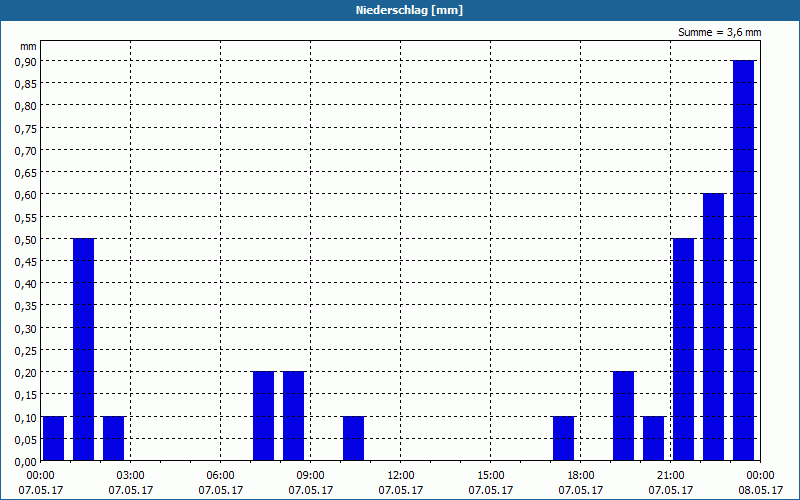Click the 08.05.17 date label
Viewport: 800px width, 500px height.
(x=760, y=490)
